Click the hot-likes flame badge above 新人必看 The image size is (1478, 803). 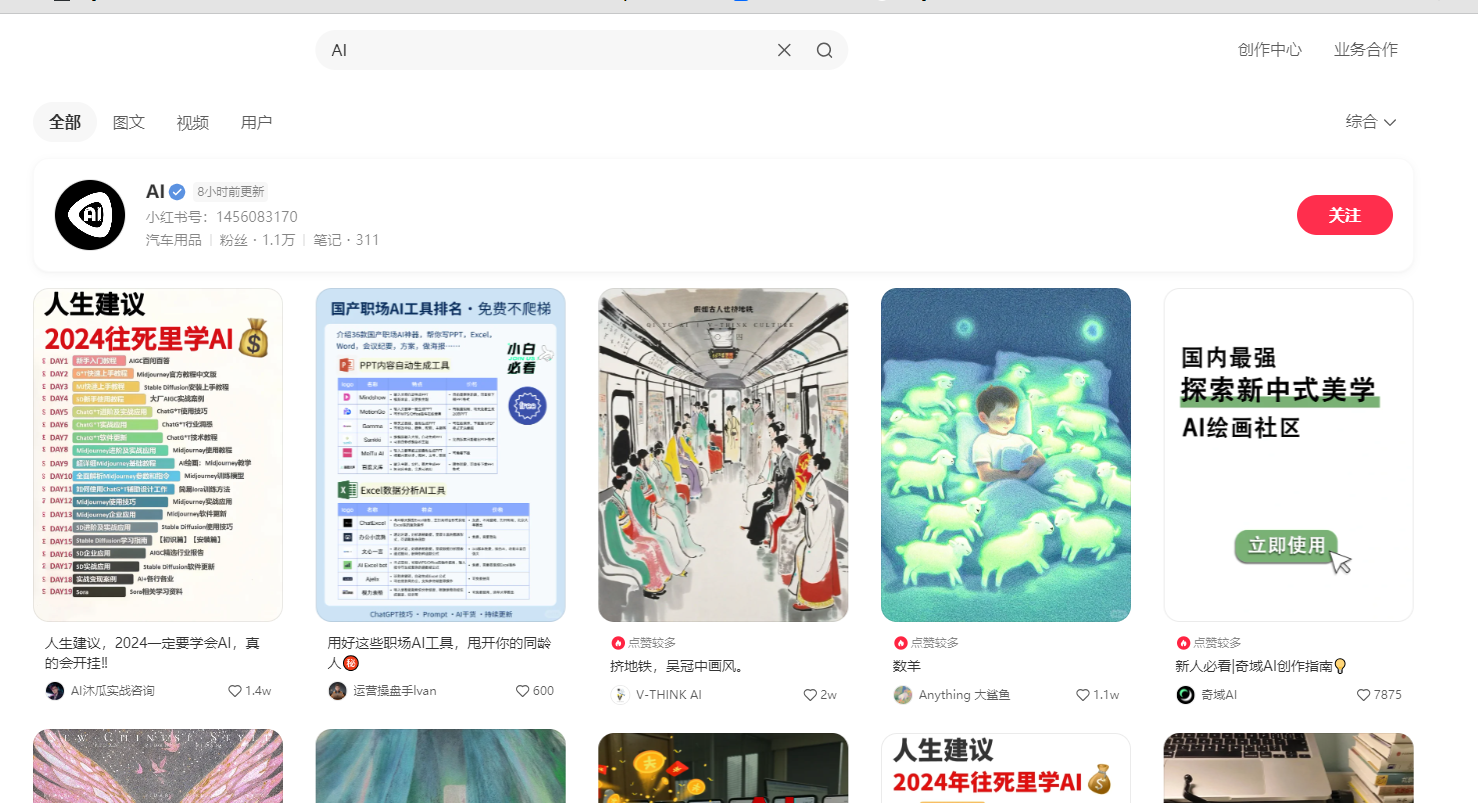1184,643
